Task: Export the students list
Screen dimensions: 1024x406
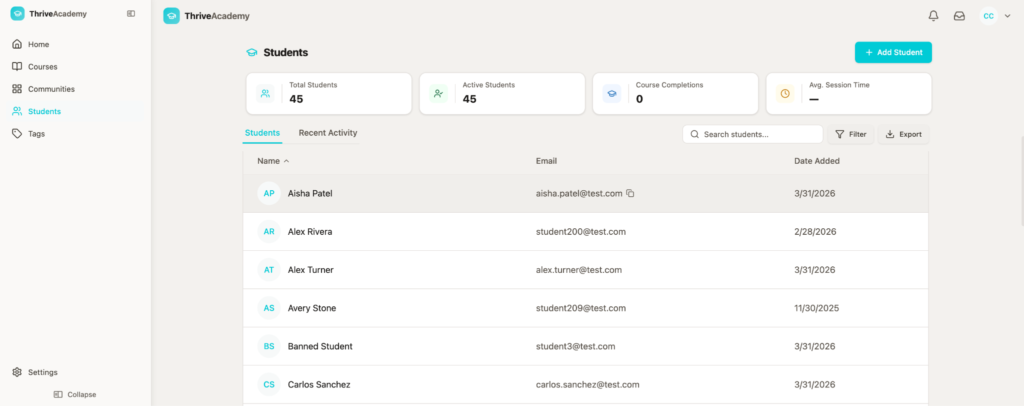Action: [903, 134]
